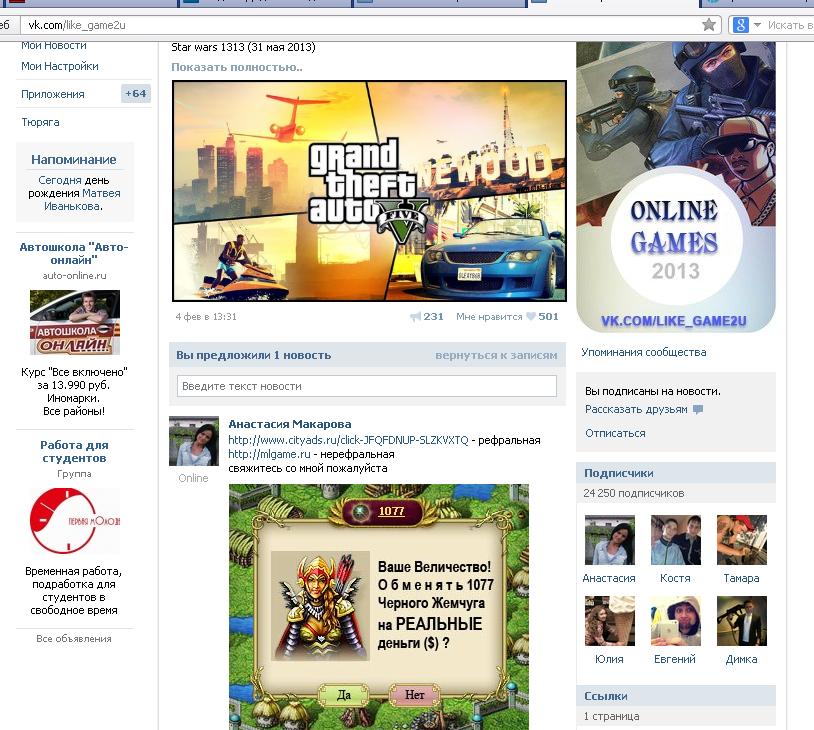The width and height of the screenshot is (814, 730).
Task: Open Приложения in the sidebar menu
Action: point(52,94)
